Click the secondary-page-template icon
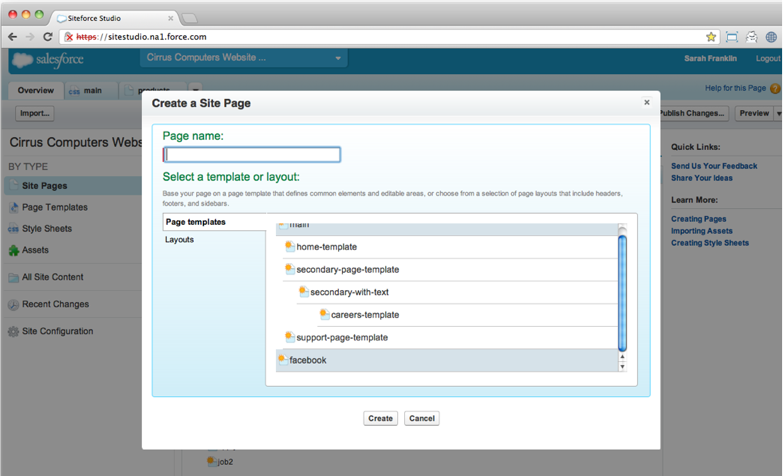This screenshot has width=783, height=476. coord(290,269)
